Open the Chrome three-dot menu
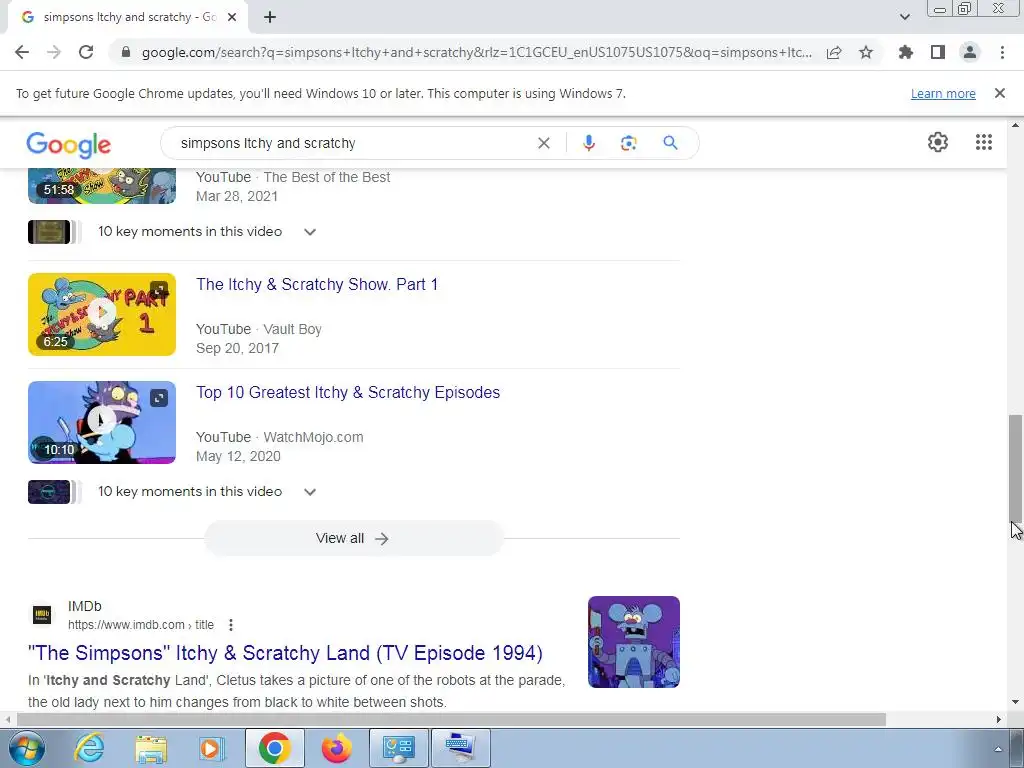Image resolution: width=1024 pixels, height=768 pixels. pyautogui.click(x=1002, y=52)
